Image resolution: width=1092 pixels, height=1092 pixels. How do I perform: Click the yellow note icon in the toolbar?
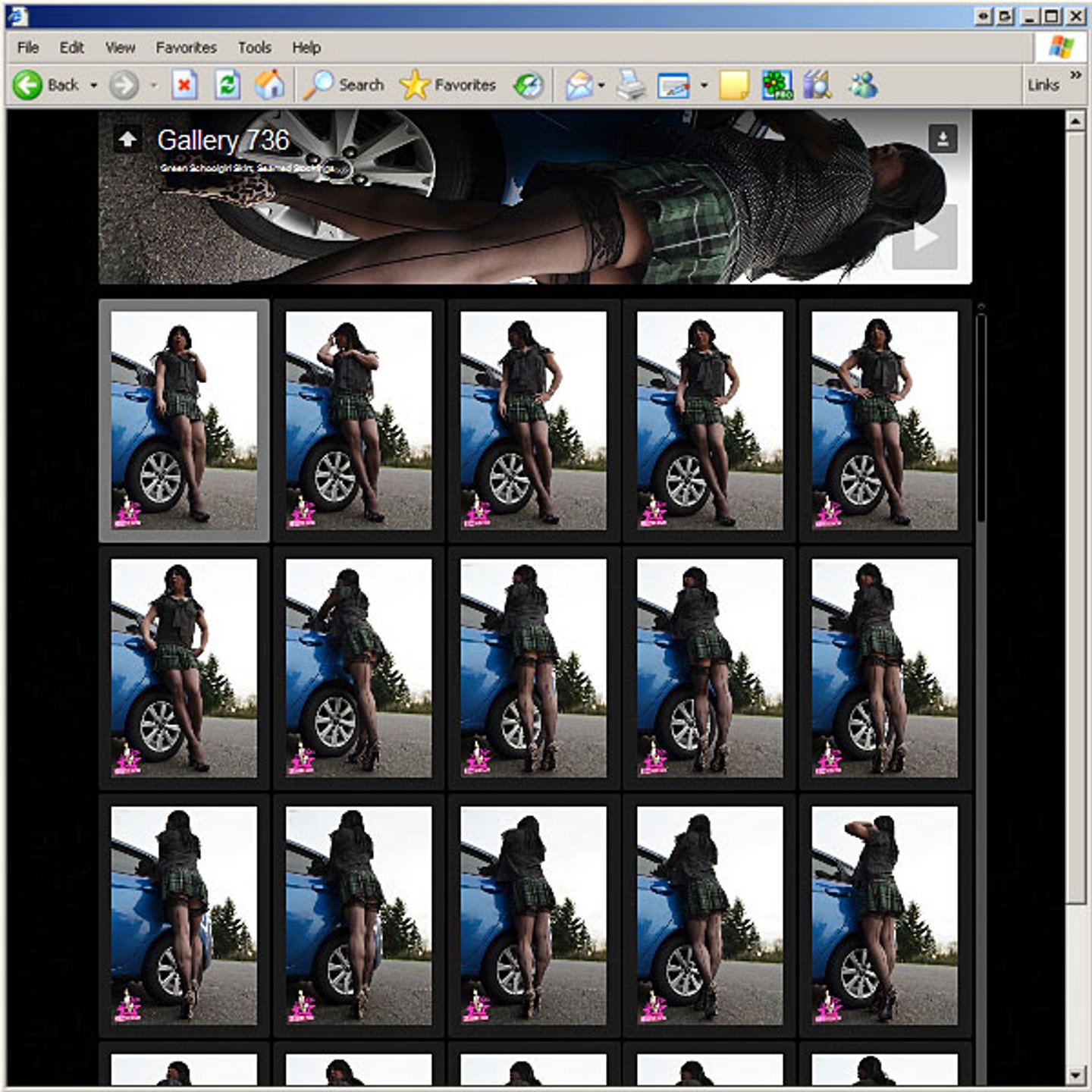tap(733, 85)
